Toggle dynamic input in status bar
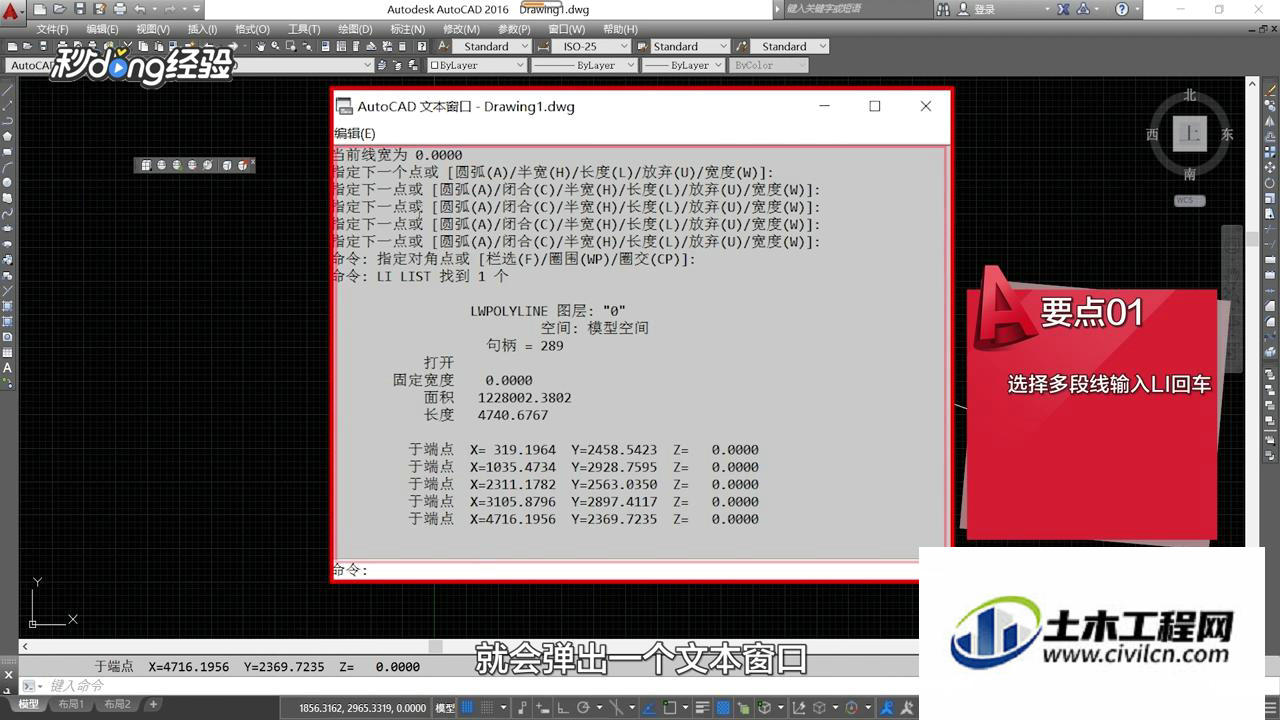1280x720 pixels. pos(541,708)
